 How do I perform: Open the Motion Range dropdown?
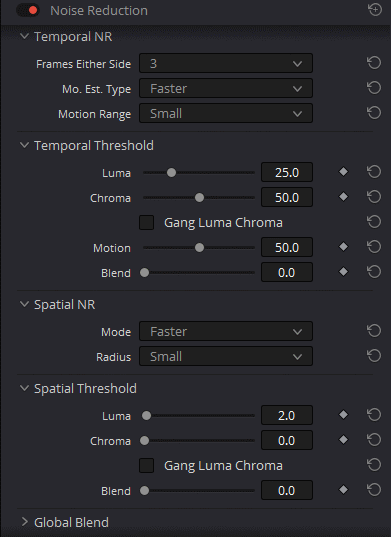tap(226, 113)
